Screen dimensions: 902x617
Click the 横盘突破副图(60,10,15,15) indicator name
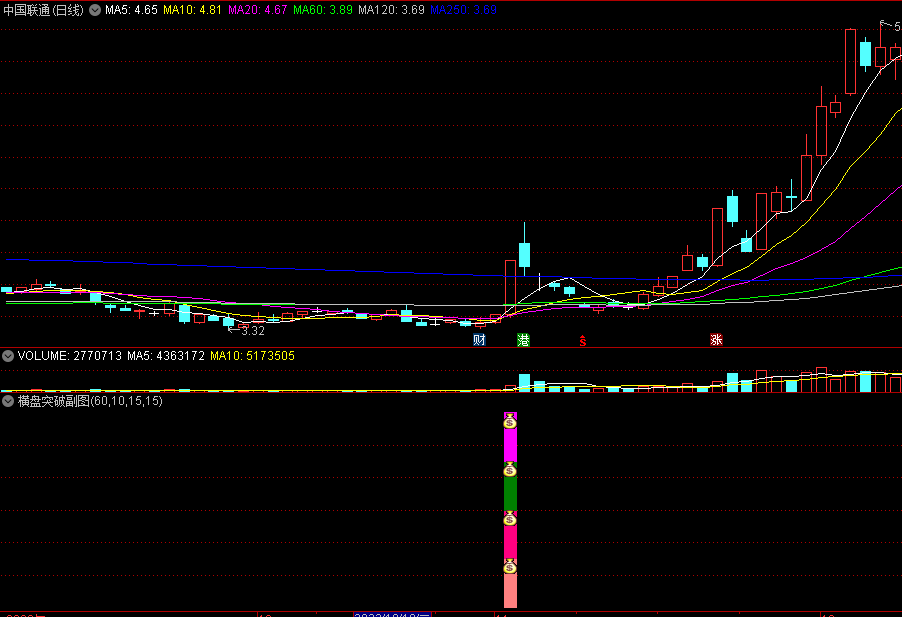tap(90, 401)
